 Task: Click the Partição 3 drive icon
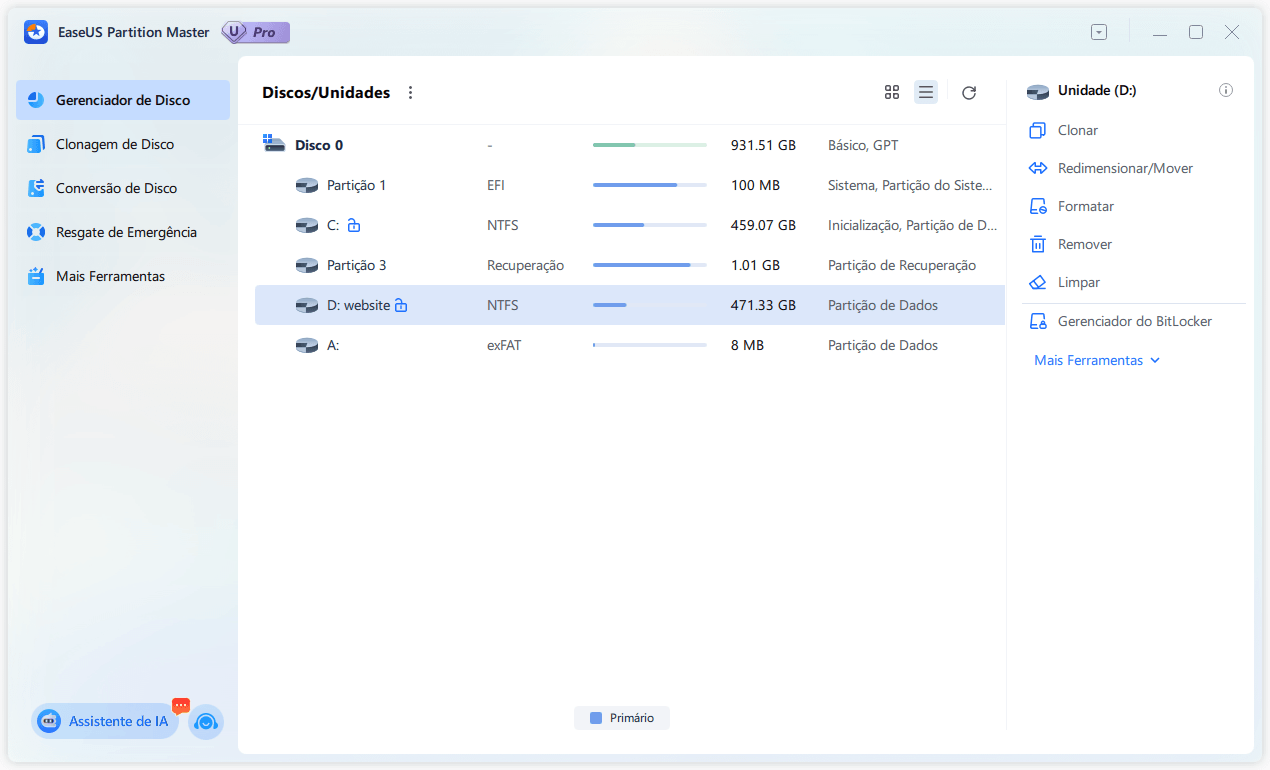pos(307,265)
